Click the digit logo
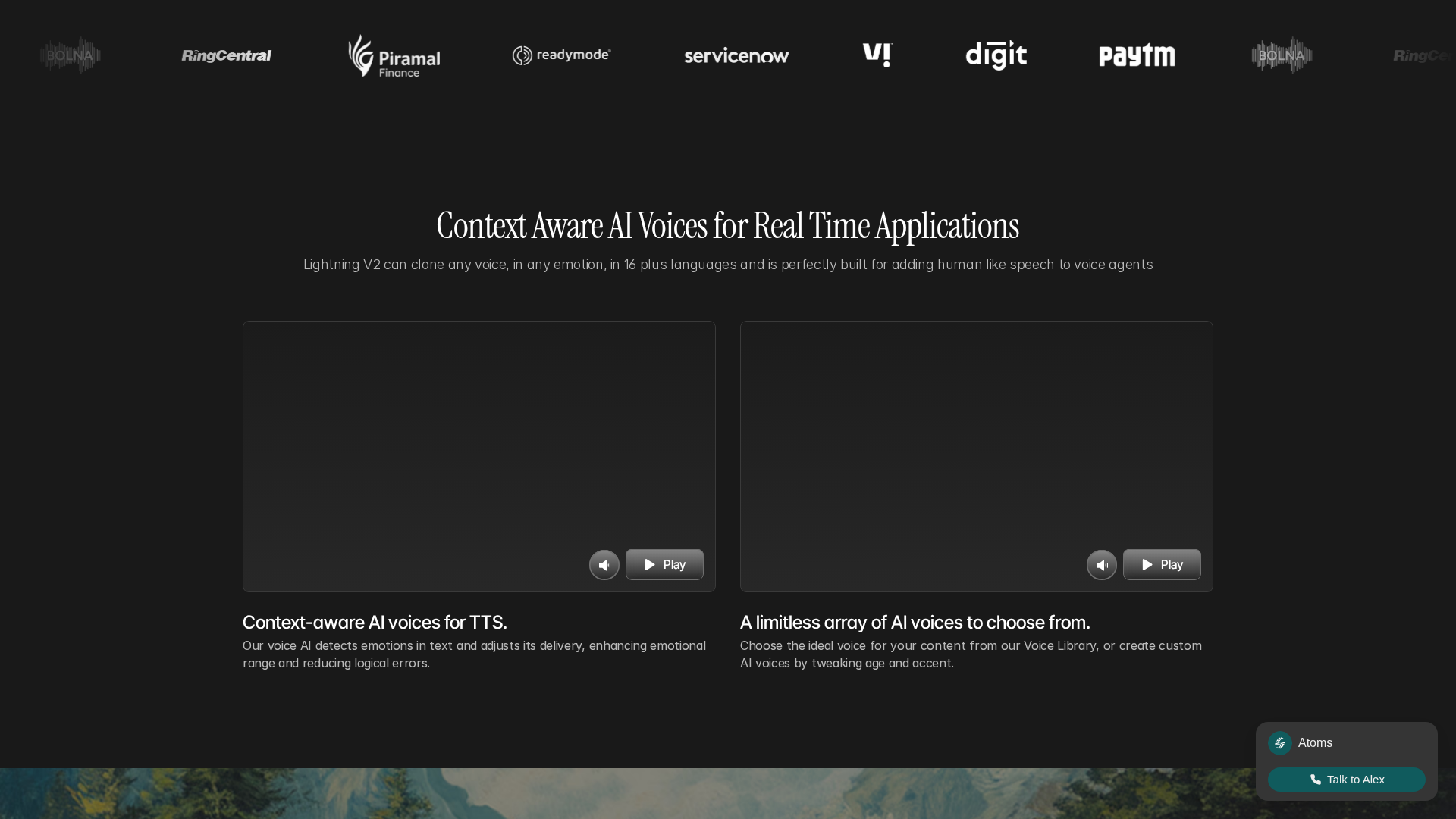Image resolution: width=1456 pixels, height=819 pixels. [x=996, y=55]
